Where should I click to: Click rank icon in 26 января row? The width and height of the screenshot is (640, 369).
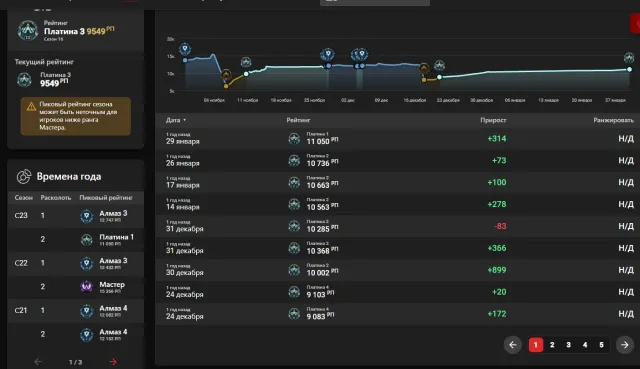pos(294,161)
